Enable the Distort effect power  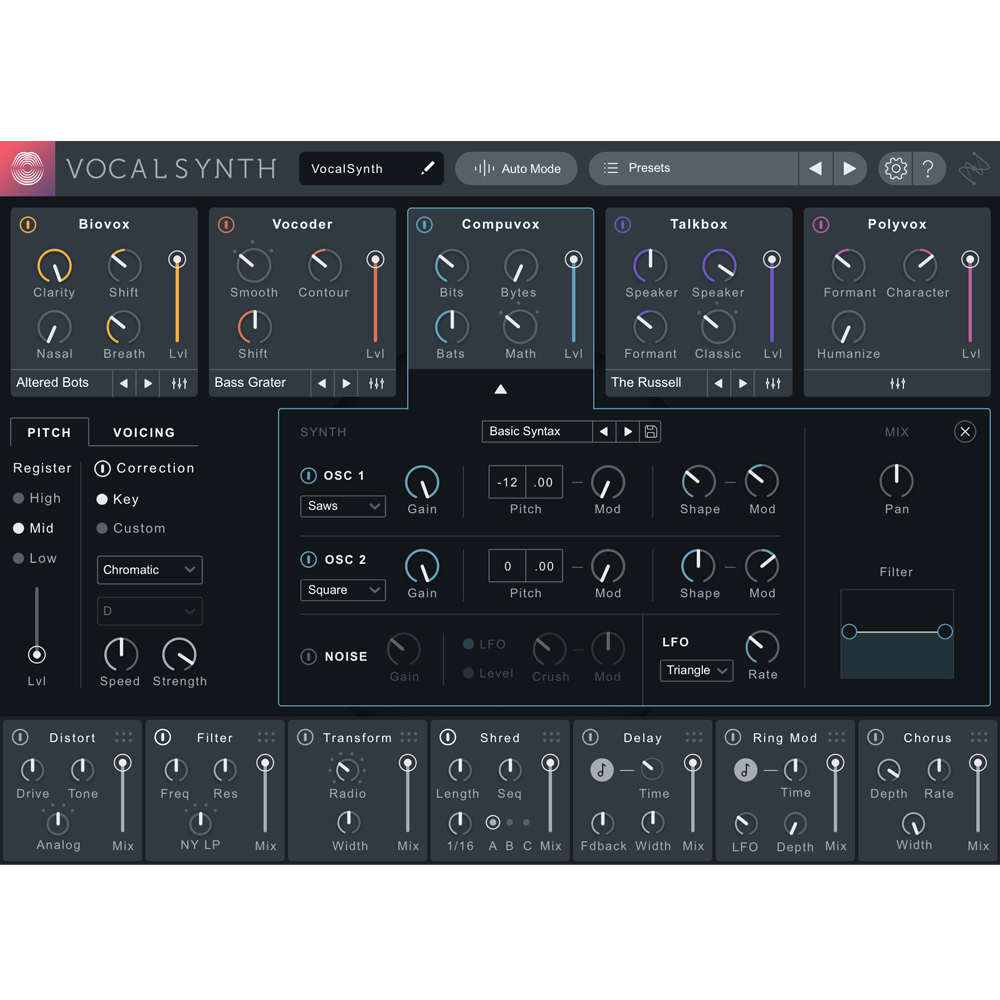[20, 737]
